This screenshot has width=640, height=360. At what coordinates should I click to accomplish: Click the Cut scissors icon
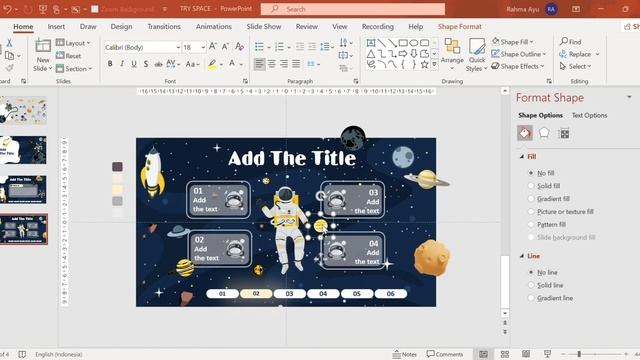click(x=9, y=43)
